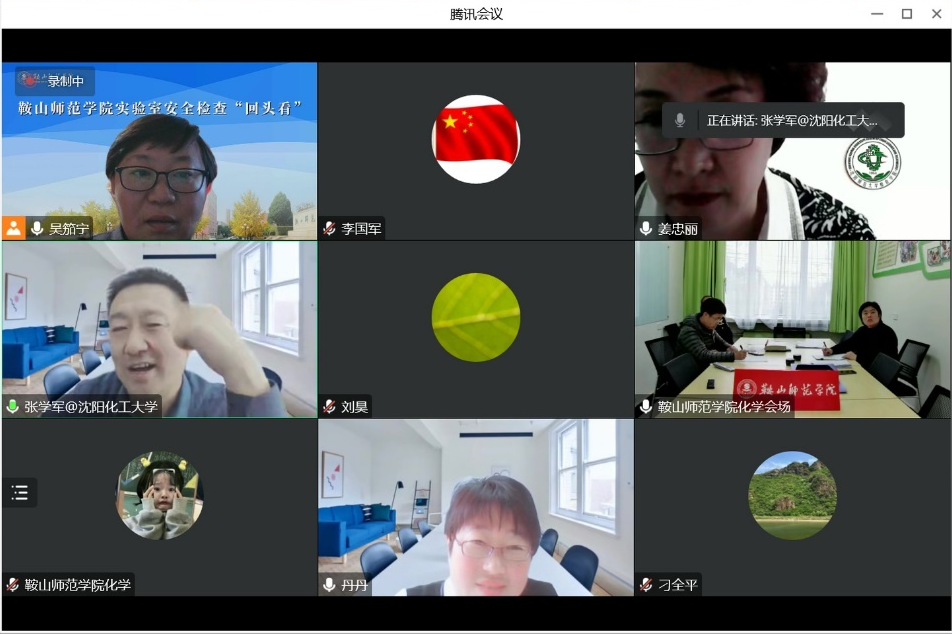Maximize the 腾讯会议 window
952x634 pixels.
pyautogui.click(x=907, y=14)
